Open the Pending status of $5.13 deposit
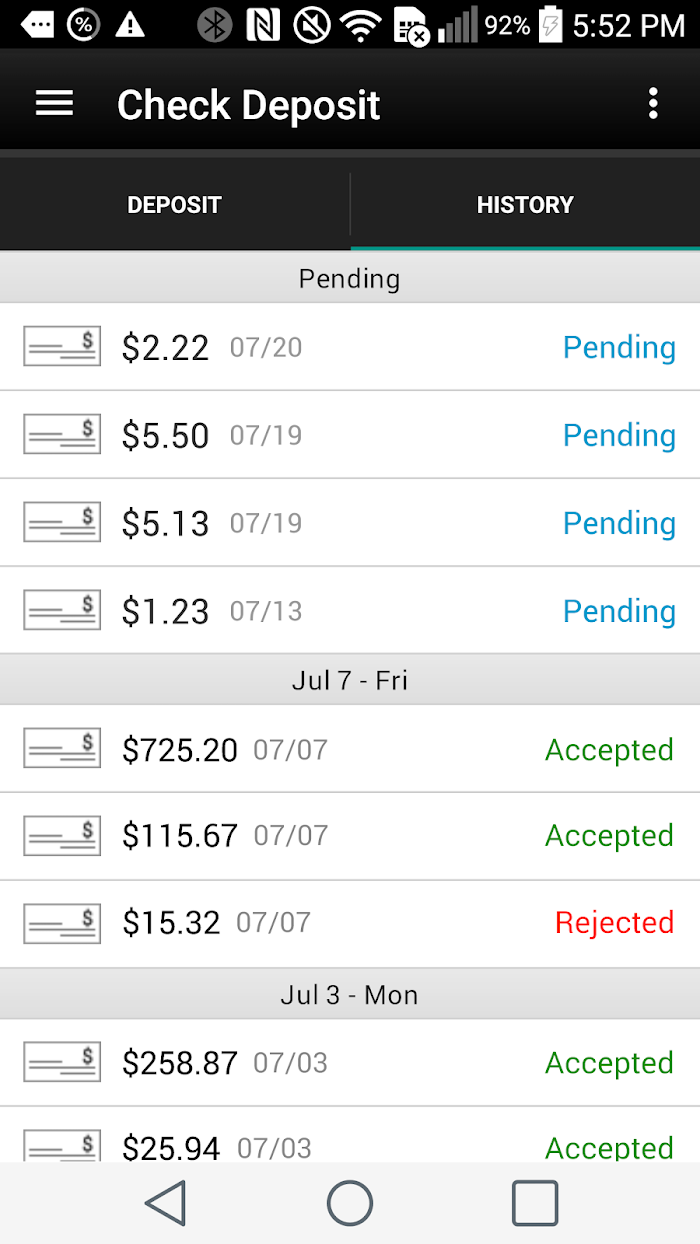The image size is (700, 1244). click(x=619, y=523)
